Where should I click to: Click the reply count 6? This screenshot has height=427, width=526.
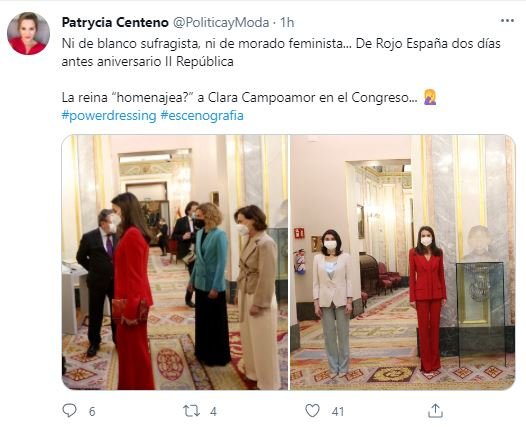click(x=92, y=411)
